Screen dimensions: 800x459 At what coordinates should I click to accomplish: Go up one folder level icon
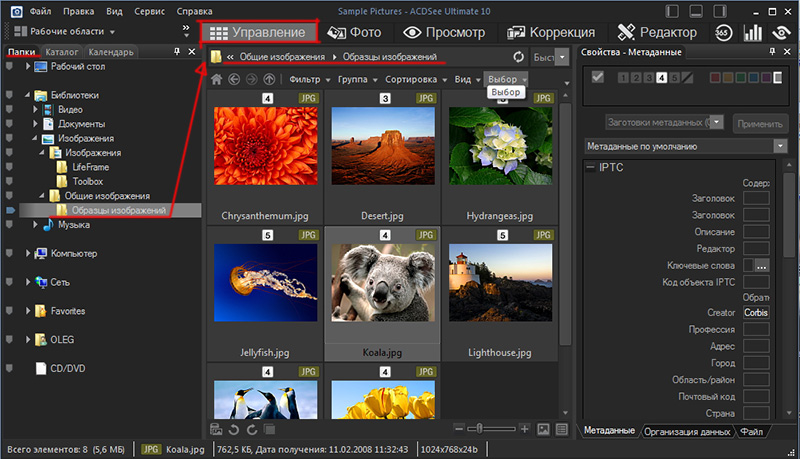click(269, 79)
